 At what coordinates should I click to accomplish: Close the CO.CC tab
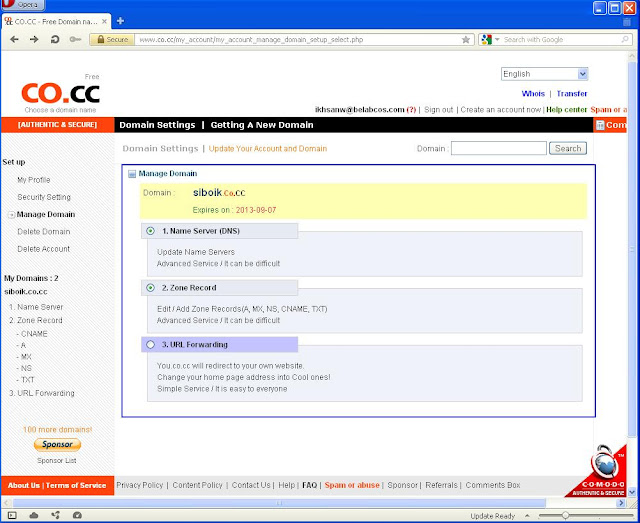104,21
